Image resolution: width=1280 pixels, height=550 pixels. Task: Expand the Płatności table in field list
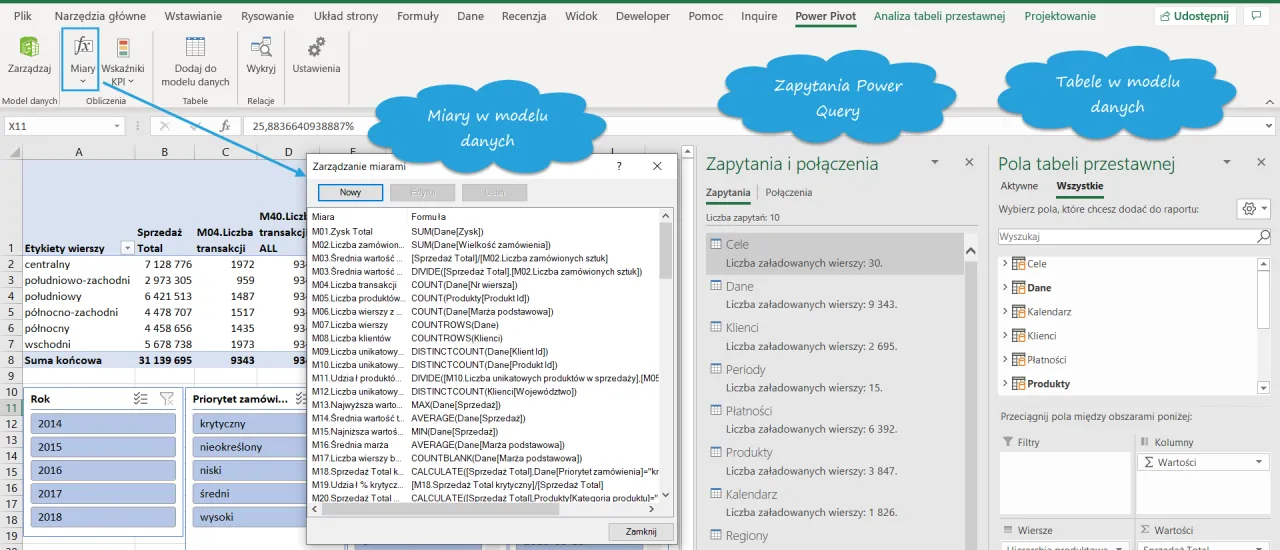coord(1005,360)
